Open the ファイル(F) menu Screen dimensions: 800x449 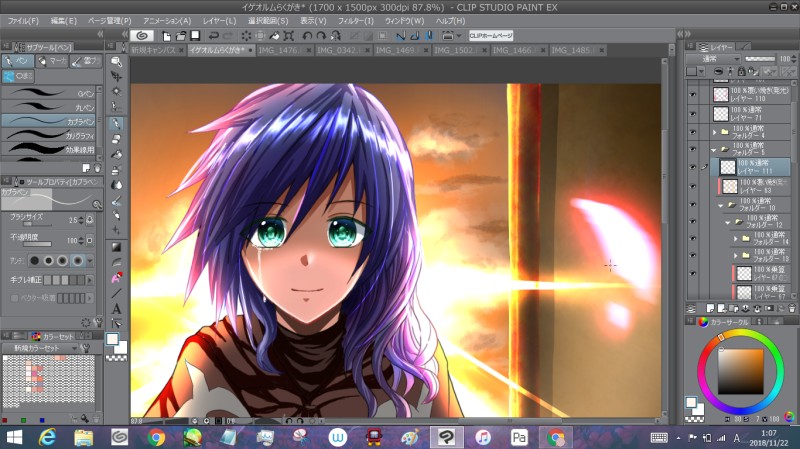(x=23, y=21)
